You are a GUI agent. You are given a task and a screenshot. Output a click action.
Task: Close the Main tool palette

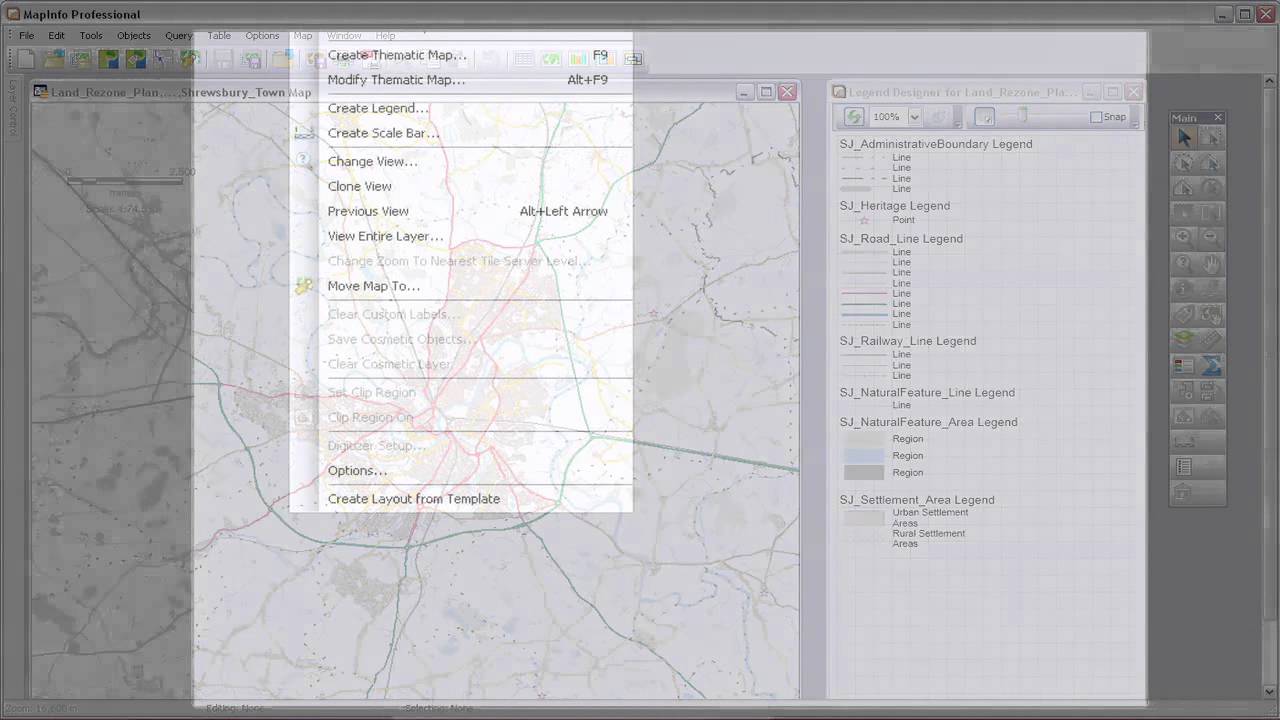(1217, 118)
